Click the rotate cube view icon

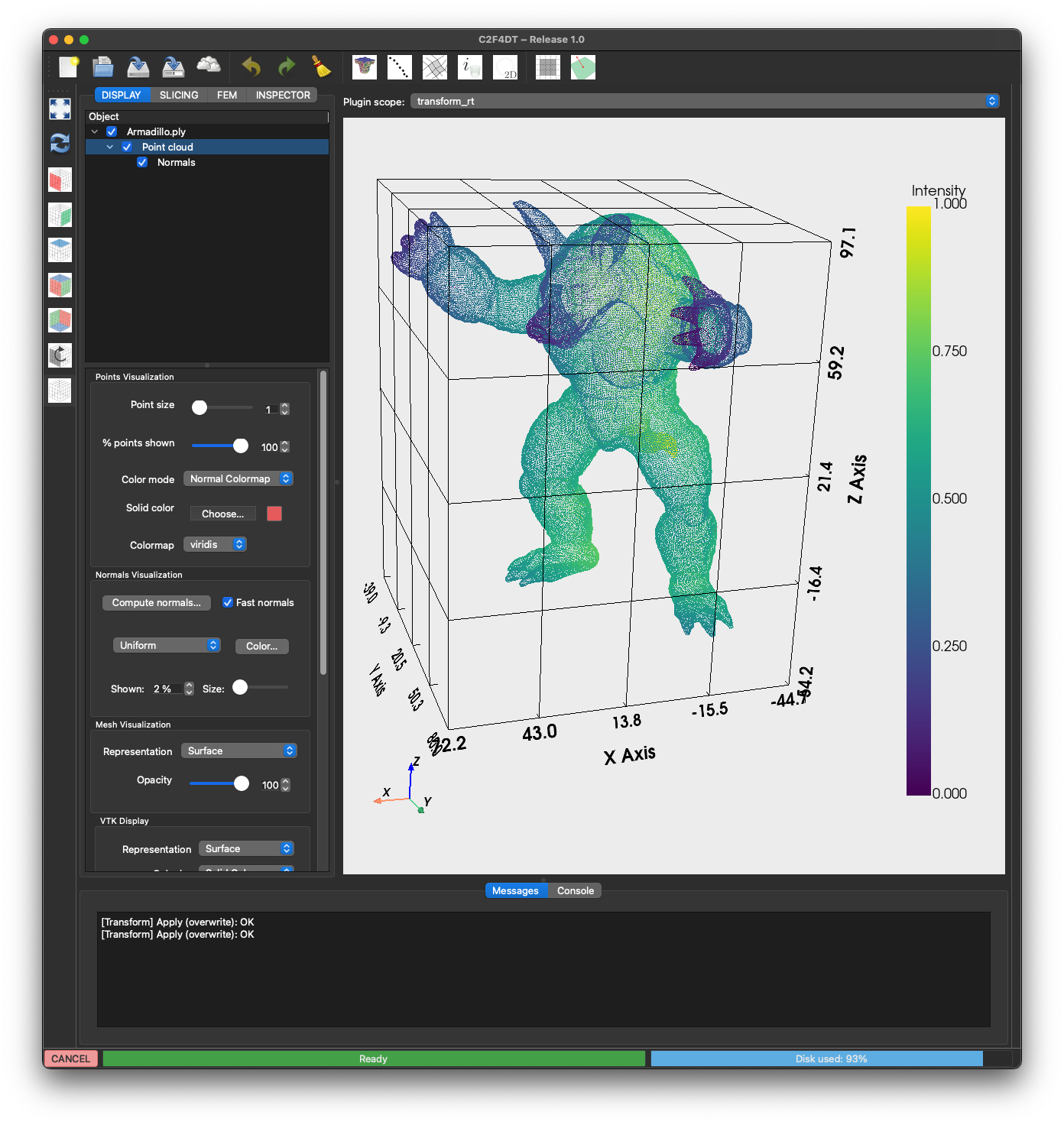pyautogui.click(x=60, y=355)
